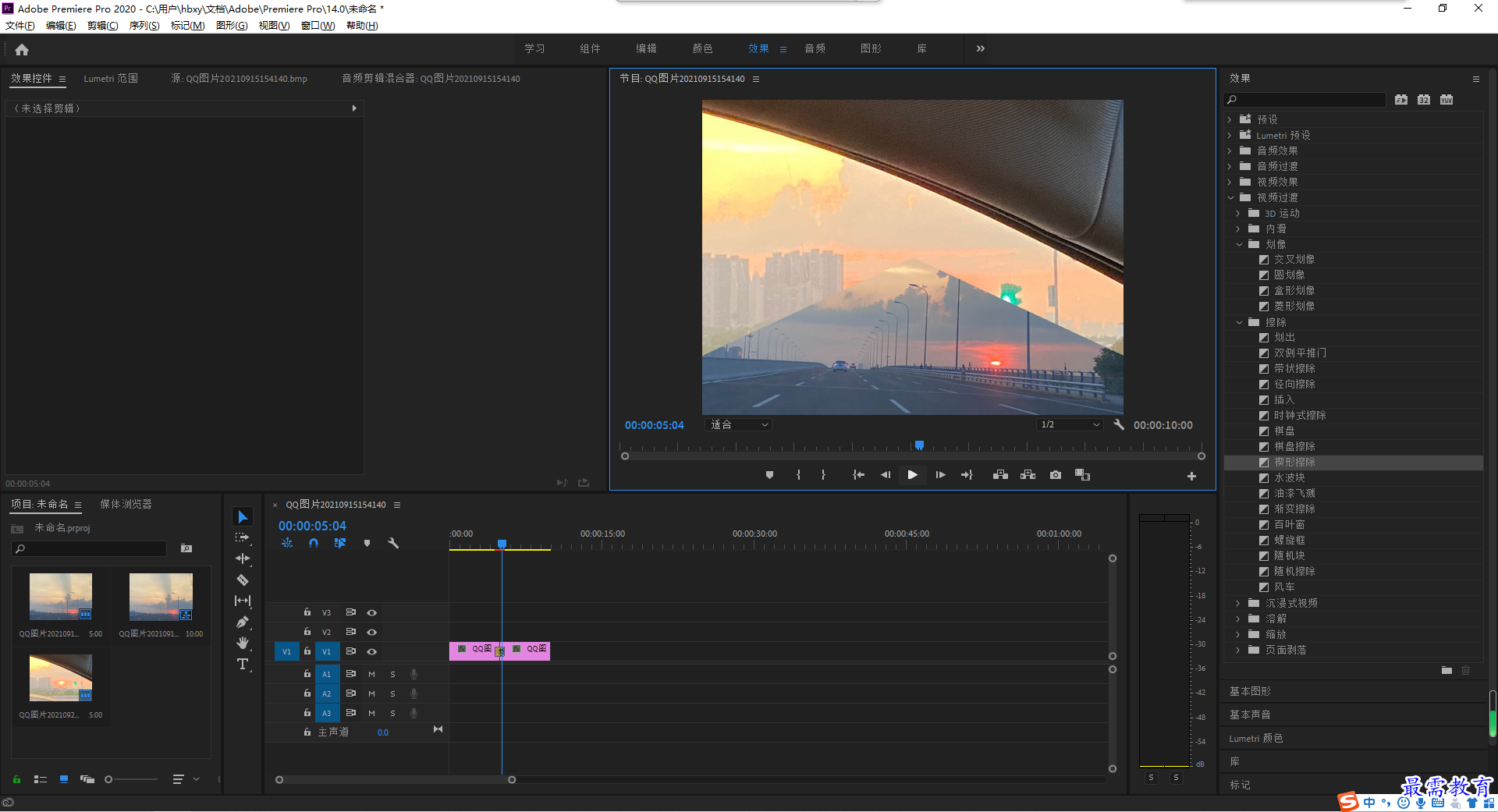Expand the 溶解 folder
Image resolution: width=1498 pixels, height=812 pixels.
[x=1238, y=619]
